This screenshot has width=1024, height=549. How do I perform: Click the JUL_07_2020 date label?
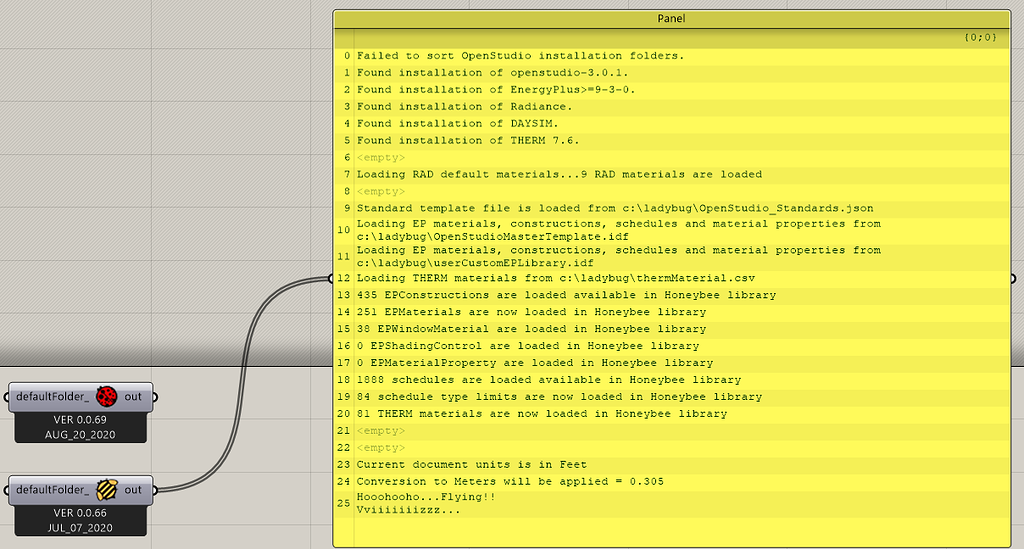tap(80, 527)
